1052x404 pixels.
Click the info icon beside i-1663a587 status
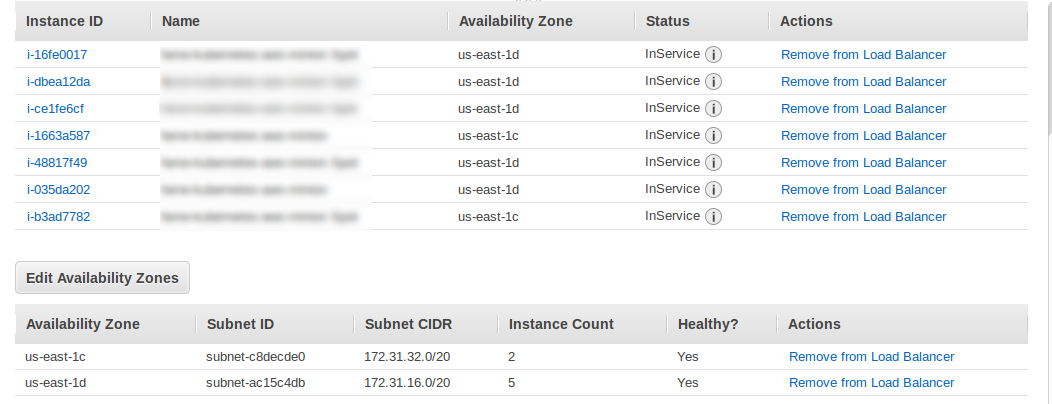tap(713, 136)
